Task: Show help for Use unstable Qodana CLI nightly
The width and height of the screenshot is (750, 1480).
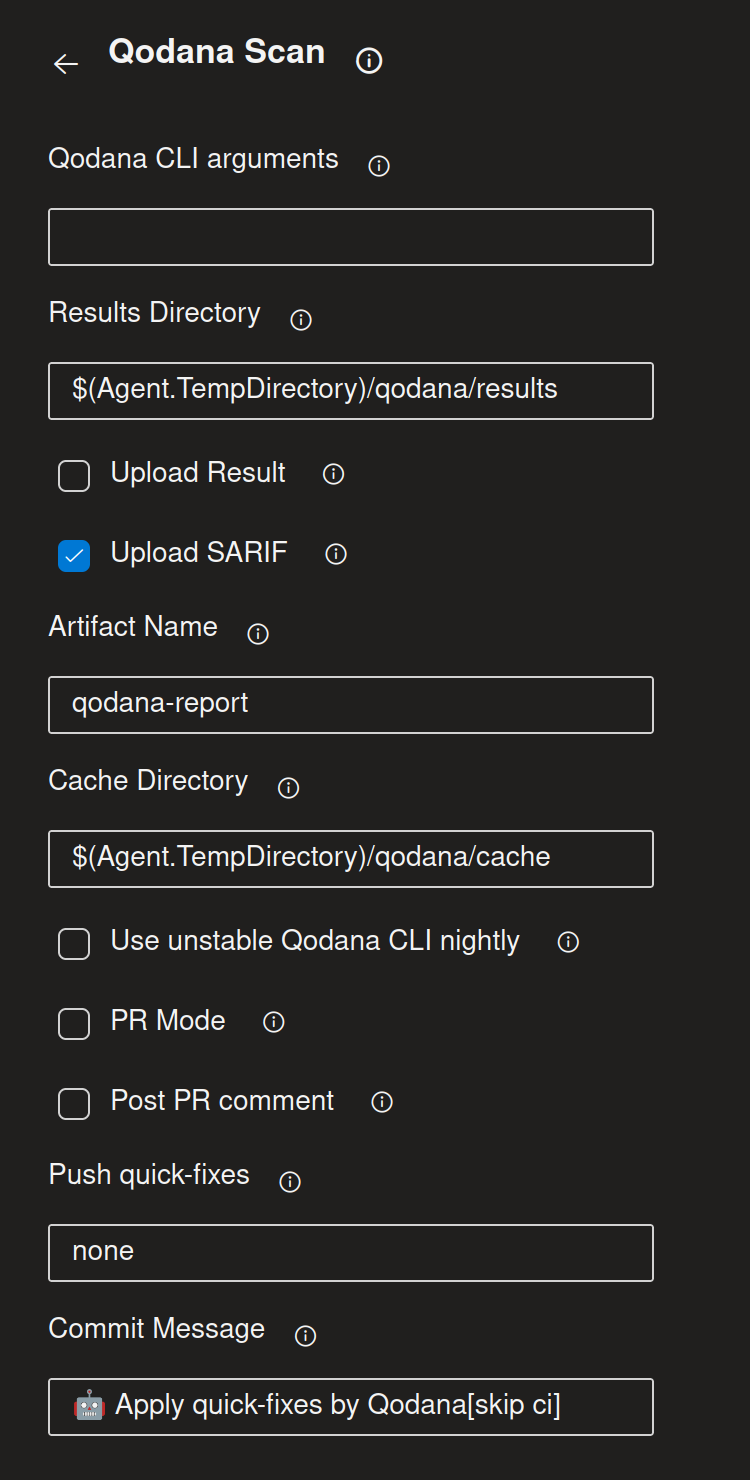Action: tap(567, 942)
